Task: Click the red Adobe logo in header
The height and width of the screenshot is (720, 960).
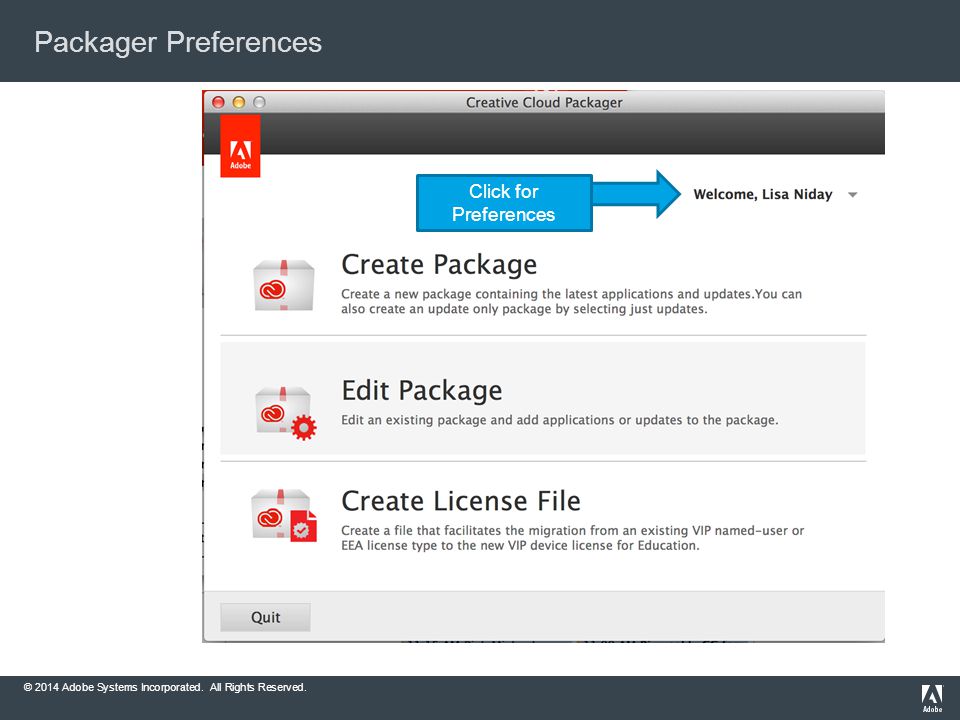Action: coord(240,147)
